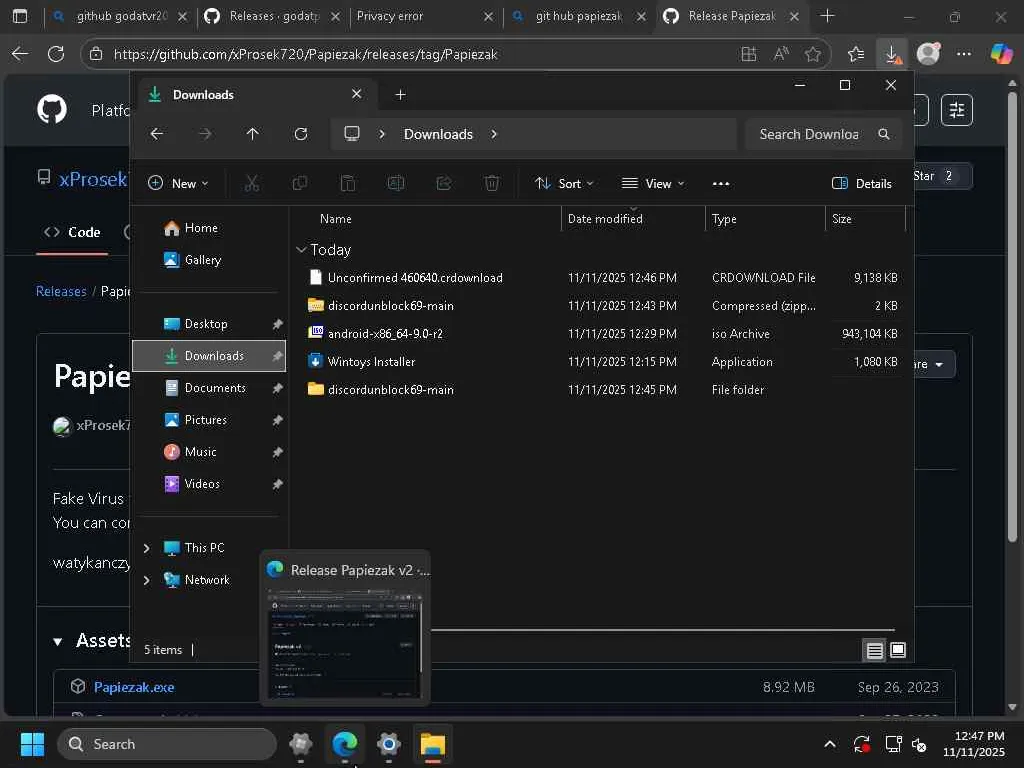Viewport: 1024px width, 768px height.
Task: Switch to the Privacy error browser tab
Action: click(x=423, y=16)
